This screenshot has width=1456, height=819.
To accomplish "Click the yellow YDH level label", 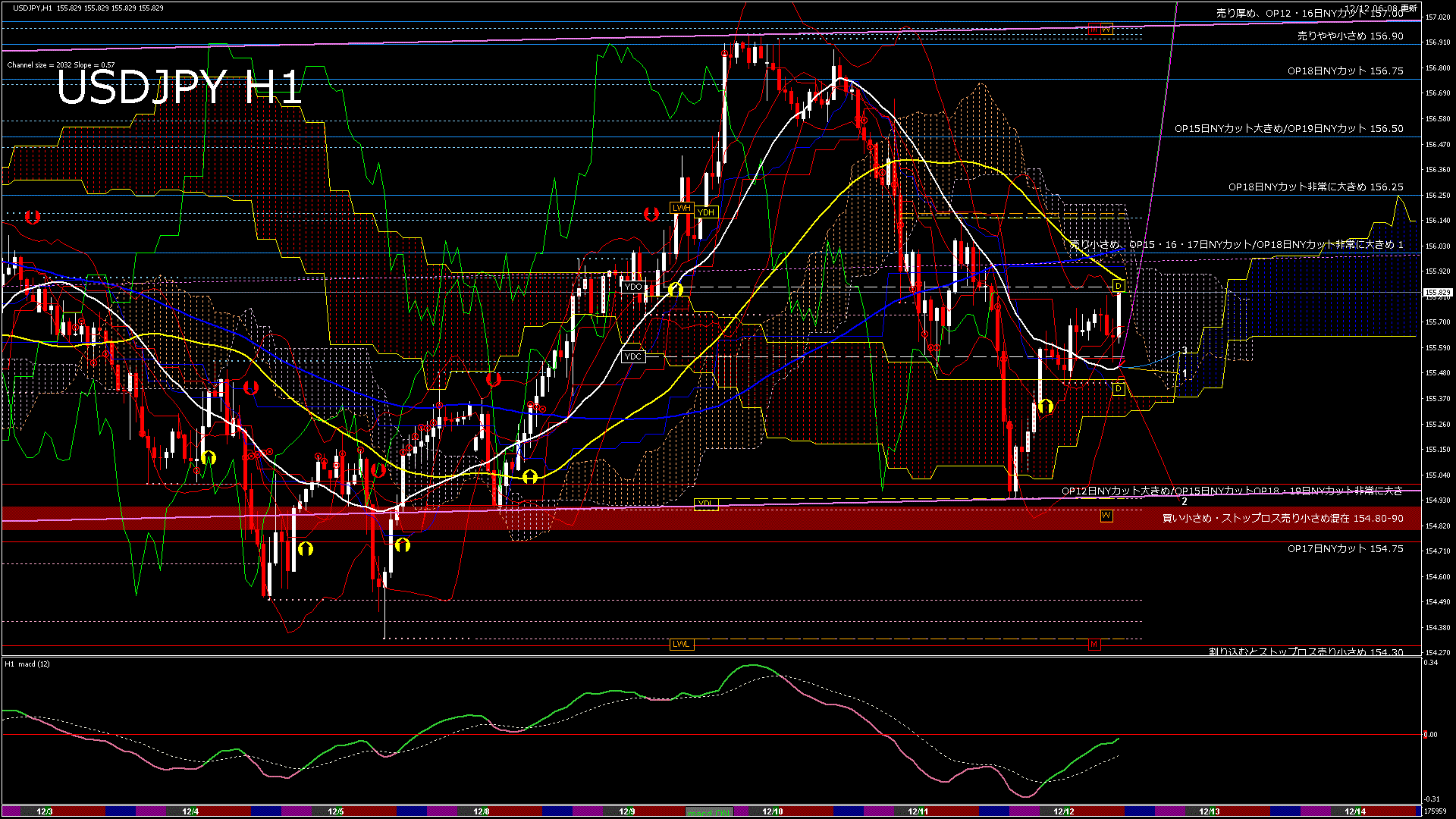I will click(706, 212).
